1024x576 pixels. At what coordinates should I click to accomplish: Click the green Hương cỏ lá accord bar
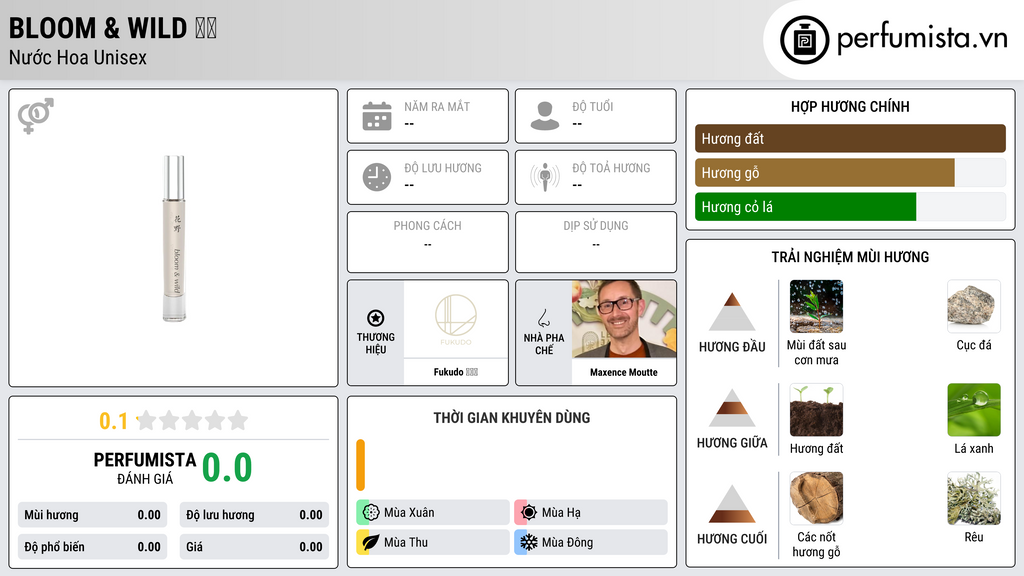[x=805, y=206]
